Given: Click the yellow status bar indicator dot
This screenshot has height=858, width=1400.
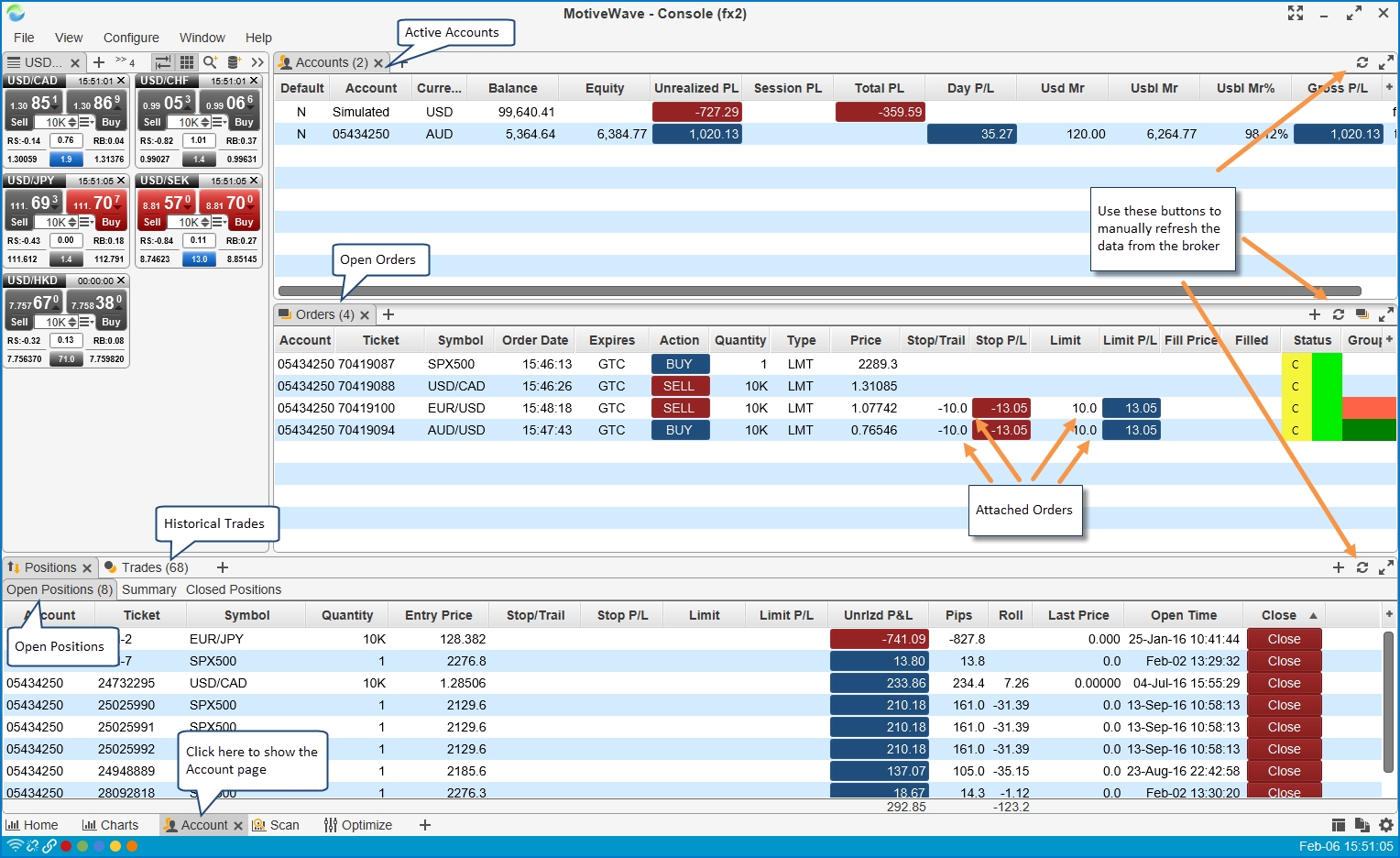Looking at the screenshot, I should (115, 846).
